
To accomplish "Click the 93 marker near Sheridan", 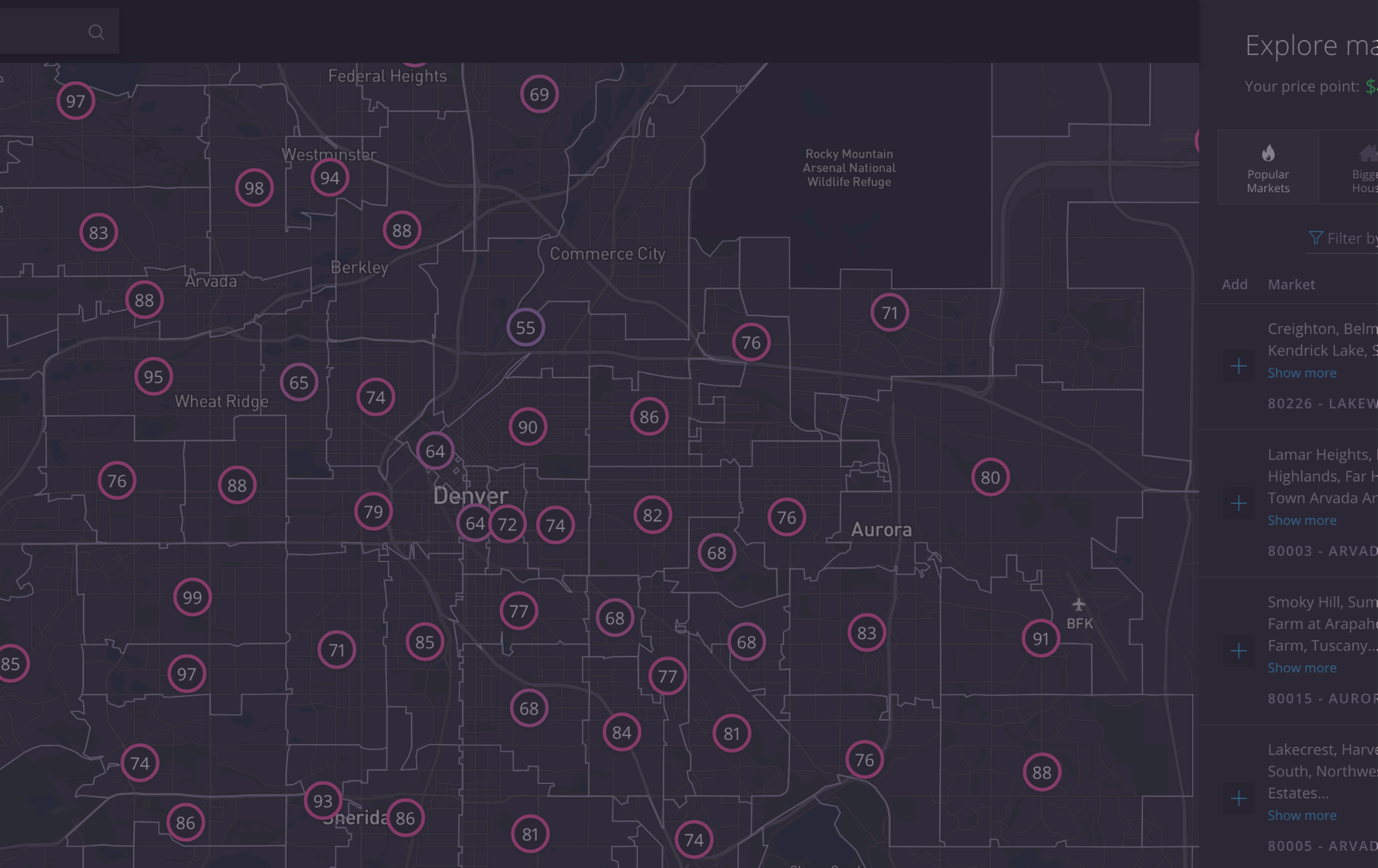I will 322,800.
